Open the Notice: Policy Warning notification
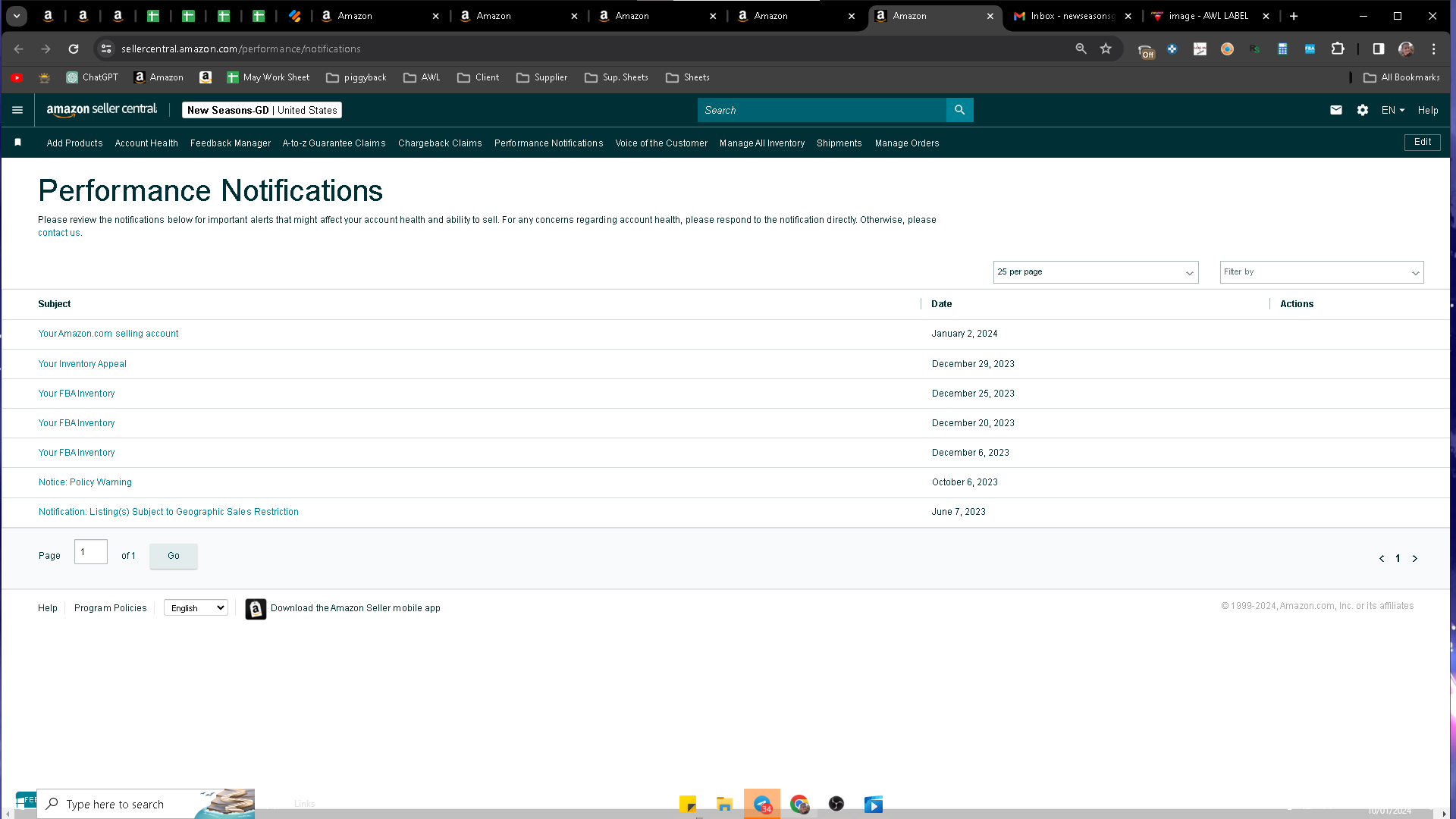The image size is (1456, 819). click(x=85, y=482)
